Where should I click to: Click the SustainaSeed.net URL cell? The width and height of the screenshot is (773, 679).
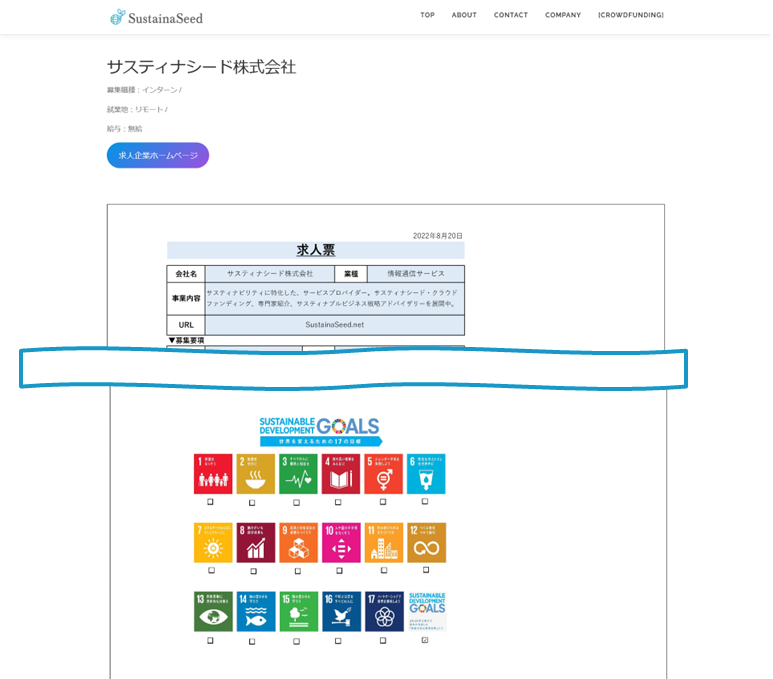[335, 325]
